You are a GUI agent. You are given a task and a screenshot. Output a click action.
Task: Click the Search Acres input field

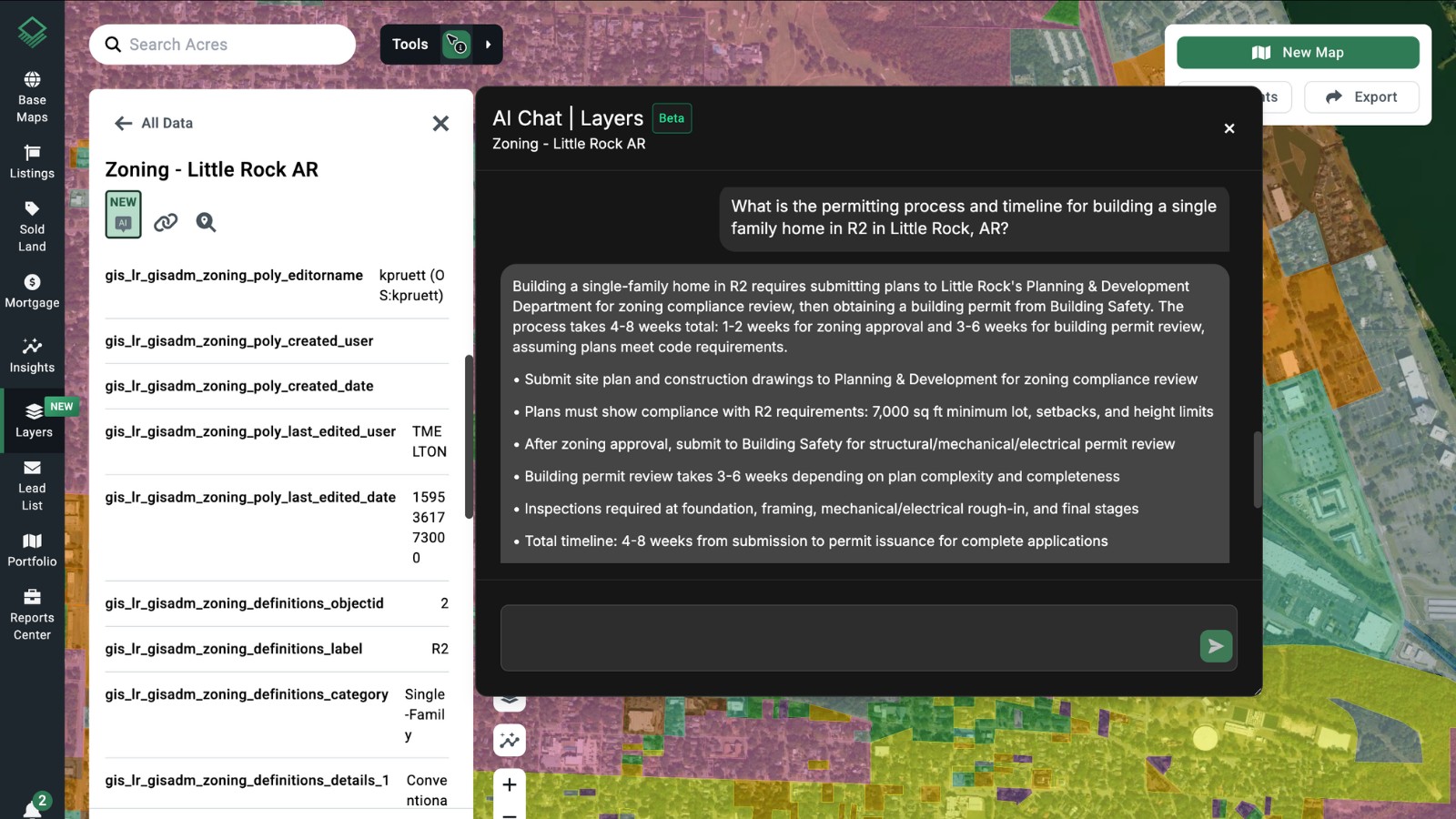pyautogui.click(x=237, y=45)
